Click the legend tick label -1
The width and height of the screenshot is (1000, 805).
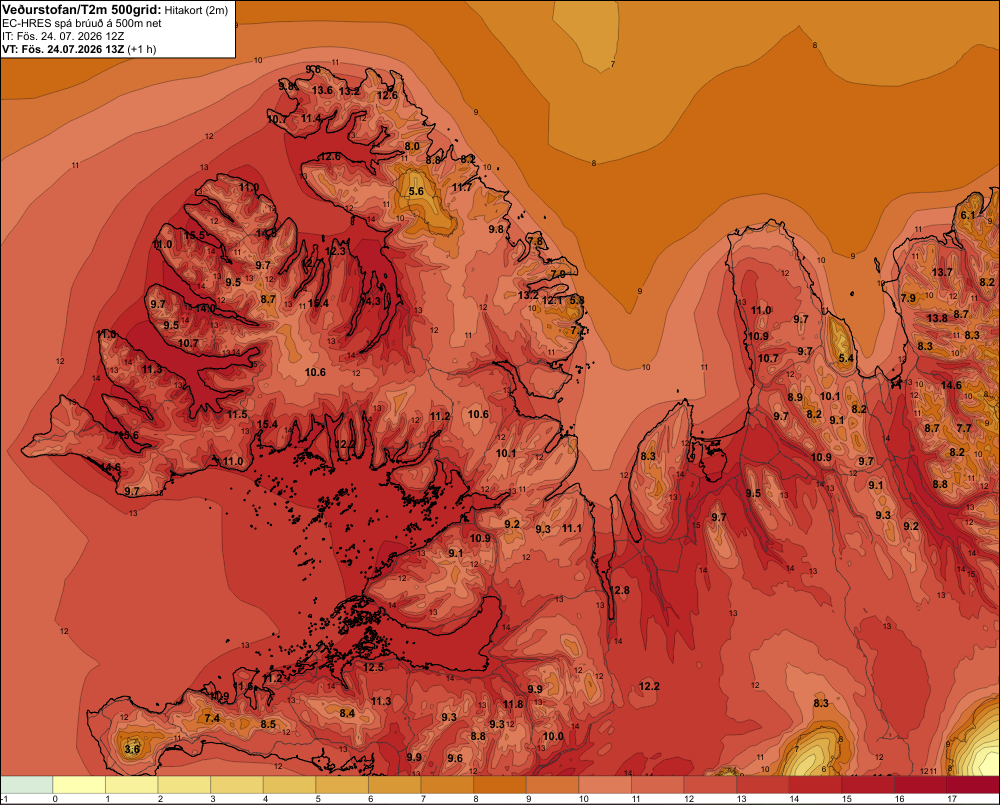4,799
